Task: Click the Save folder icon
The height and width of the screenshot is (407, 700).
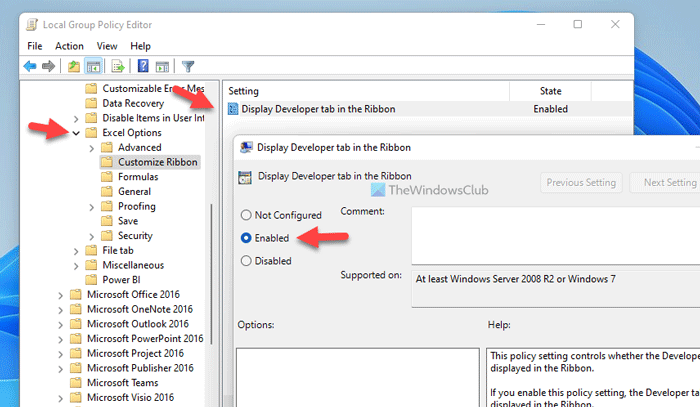Action: pyautogui.click(x=107, y=221)
